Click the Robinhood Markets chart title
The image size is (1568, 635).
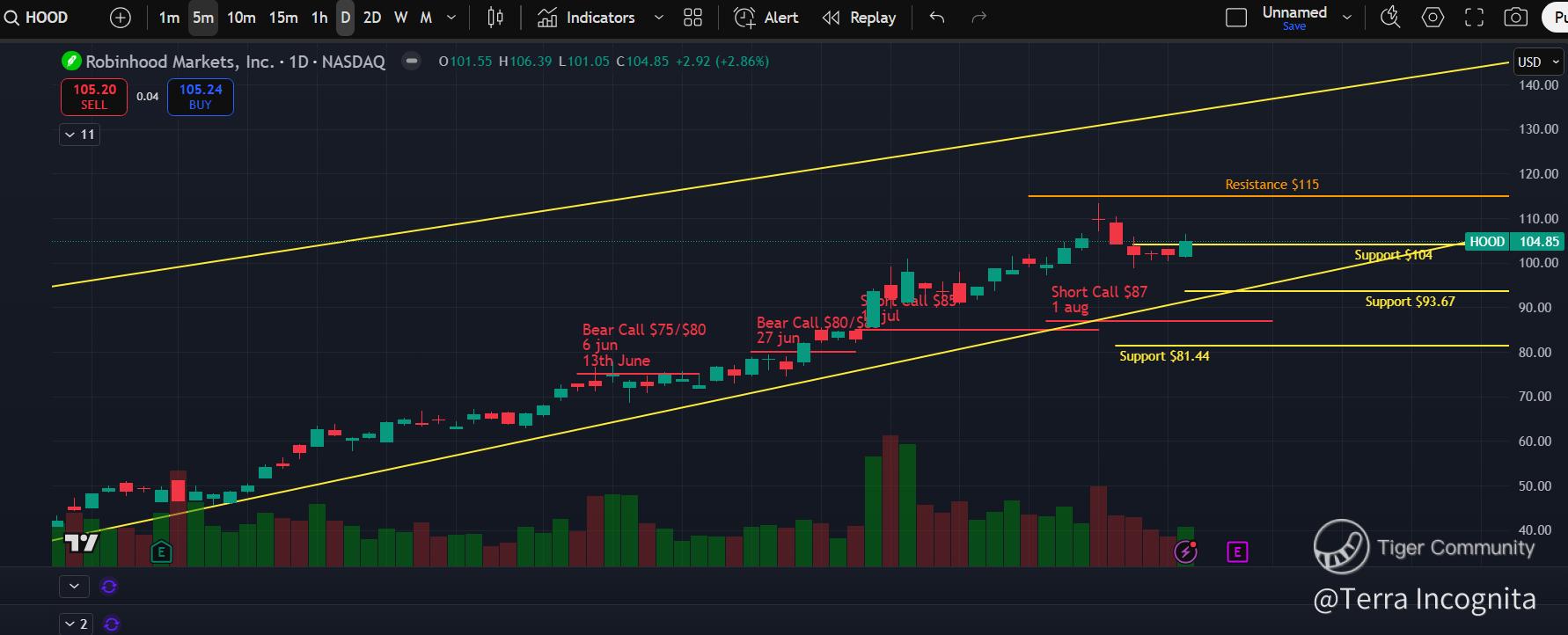coord(236,62)
